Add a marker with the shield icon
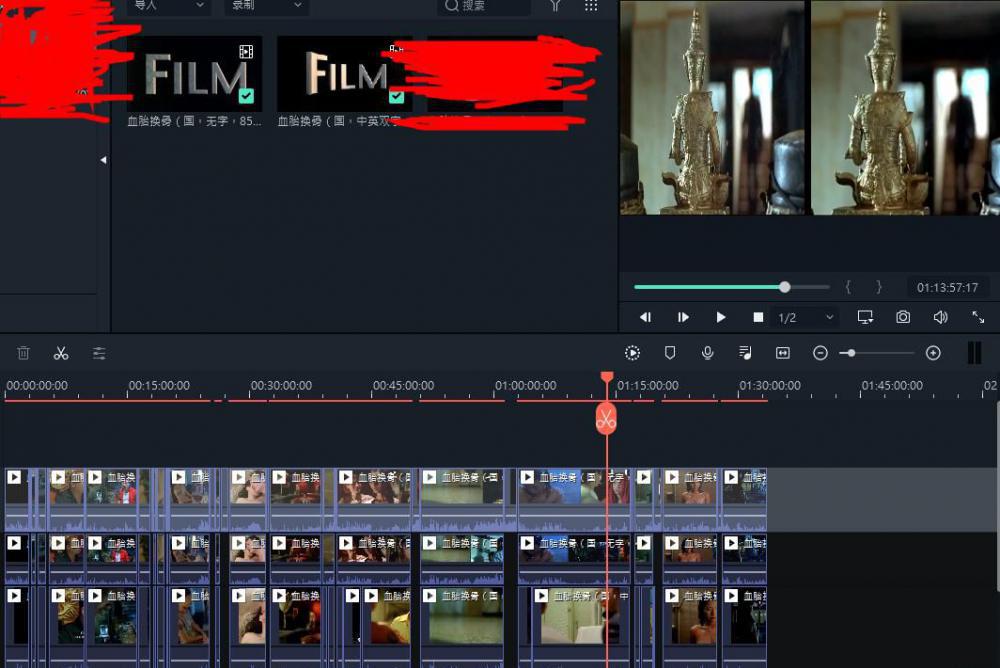This screenshot has height=668, width=1000. click(x=670, y=353)
